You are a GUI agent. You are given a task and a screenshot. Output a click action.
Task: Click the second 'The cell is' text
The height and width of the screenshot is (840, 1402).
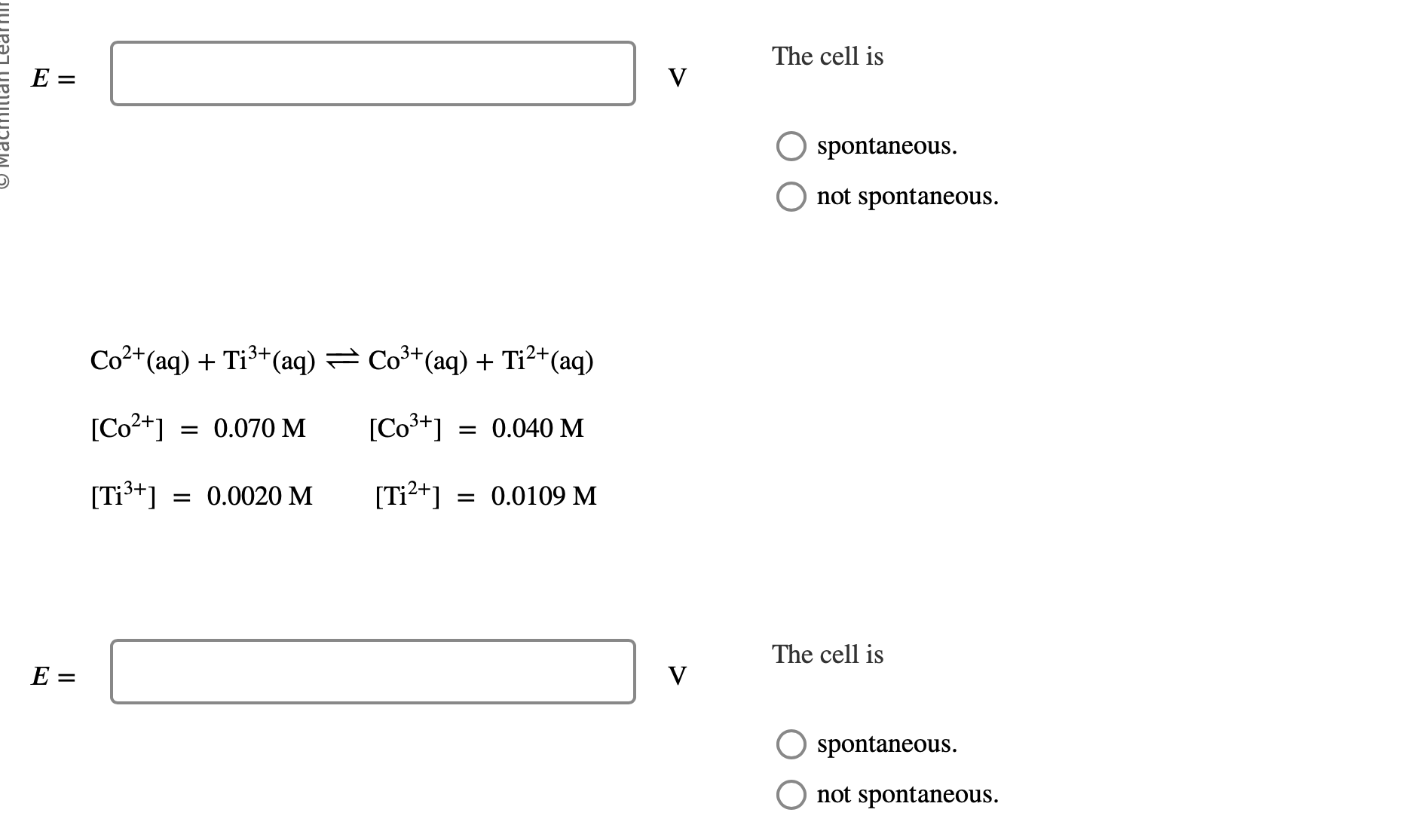coord(828,655)
